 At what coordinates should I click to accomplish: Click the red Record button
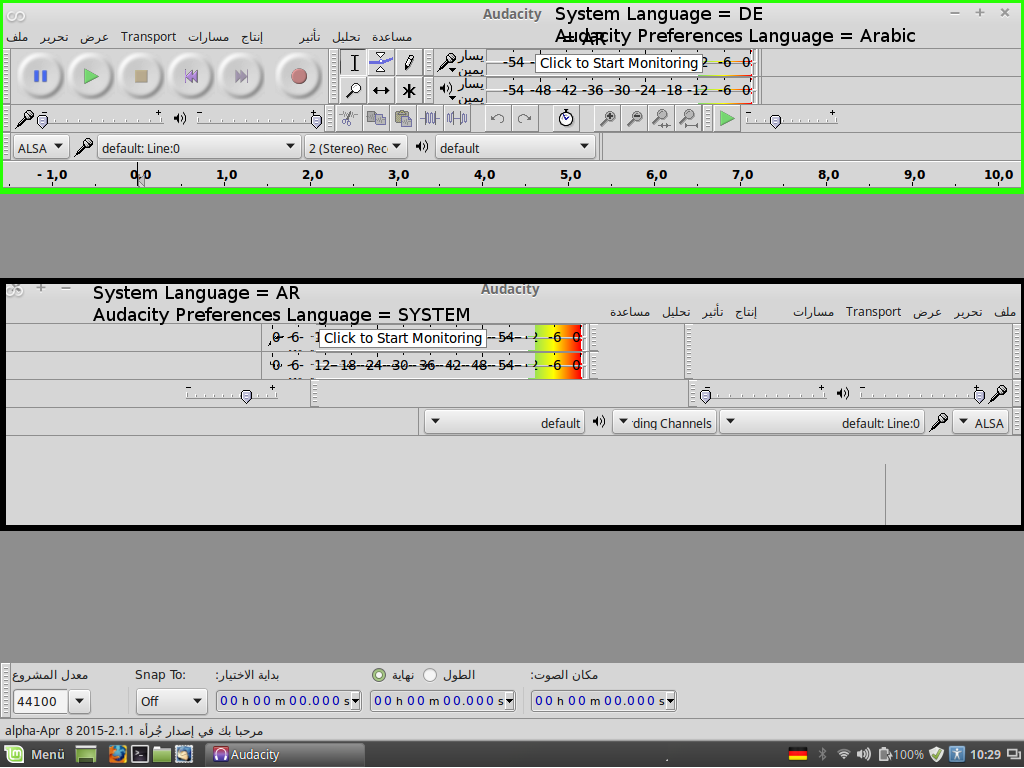point(298,76)
